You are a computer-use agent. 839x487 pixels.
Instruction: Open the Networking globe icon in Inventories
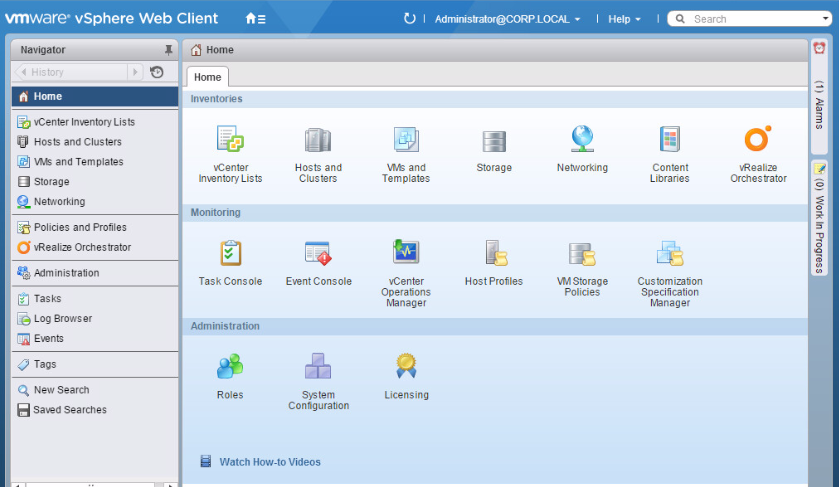[582, 139]
